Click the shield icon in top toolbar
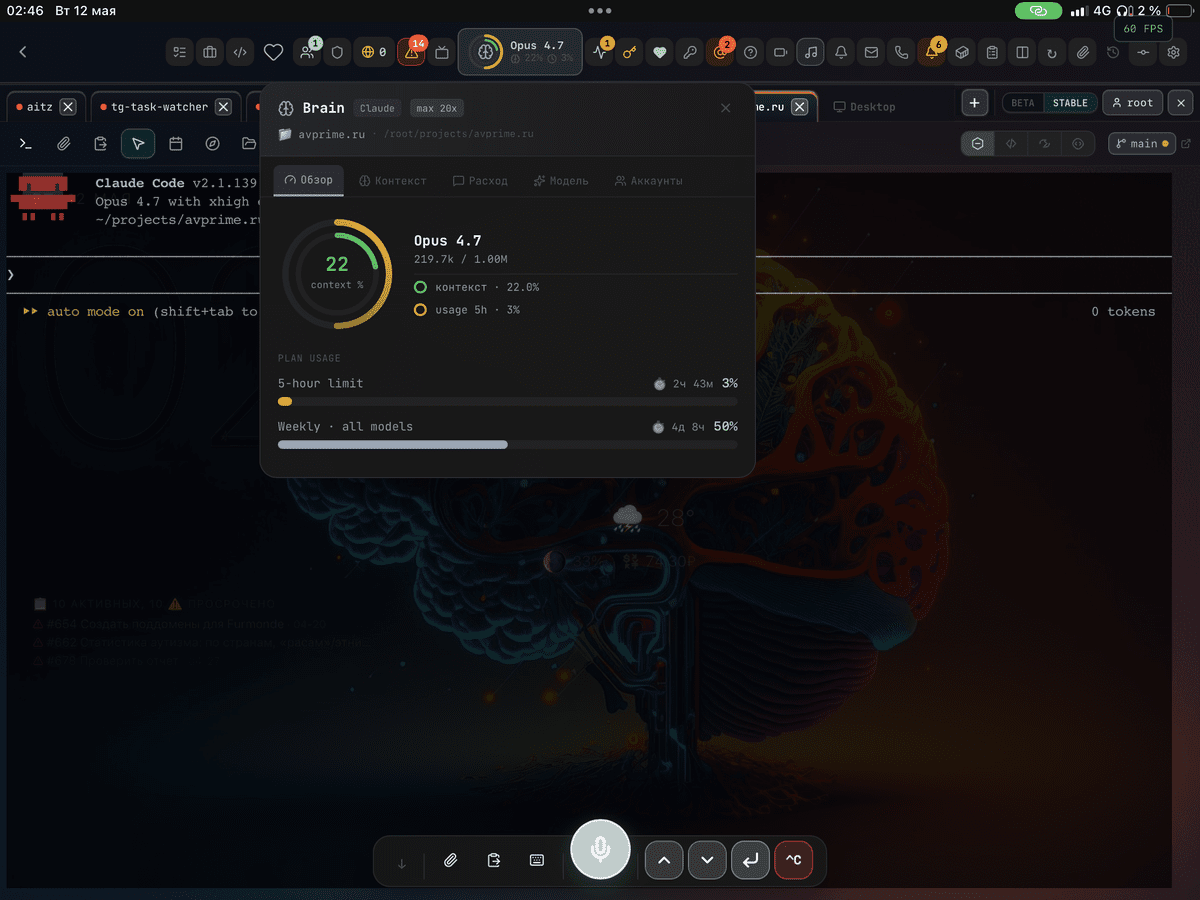1200x900 pixels. point(337,52)
